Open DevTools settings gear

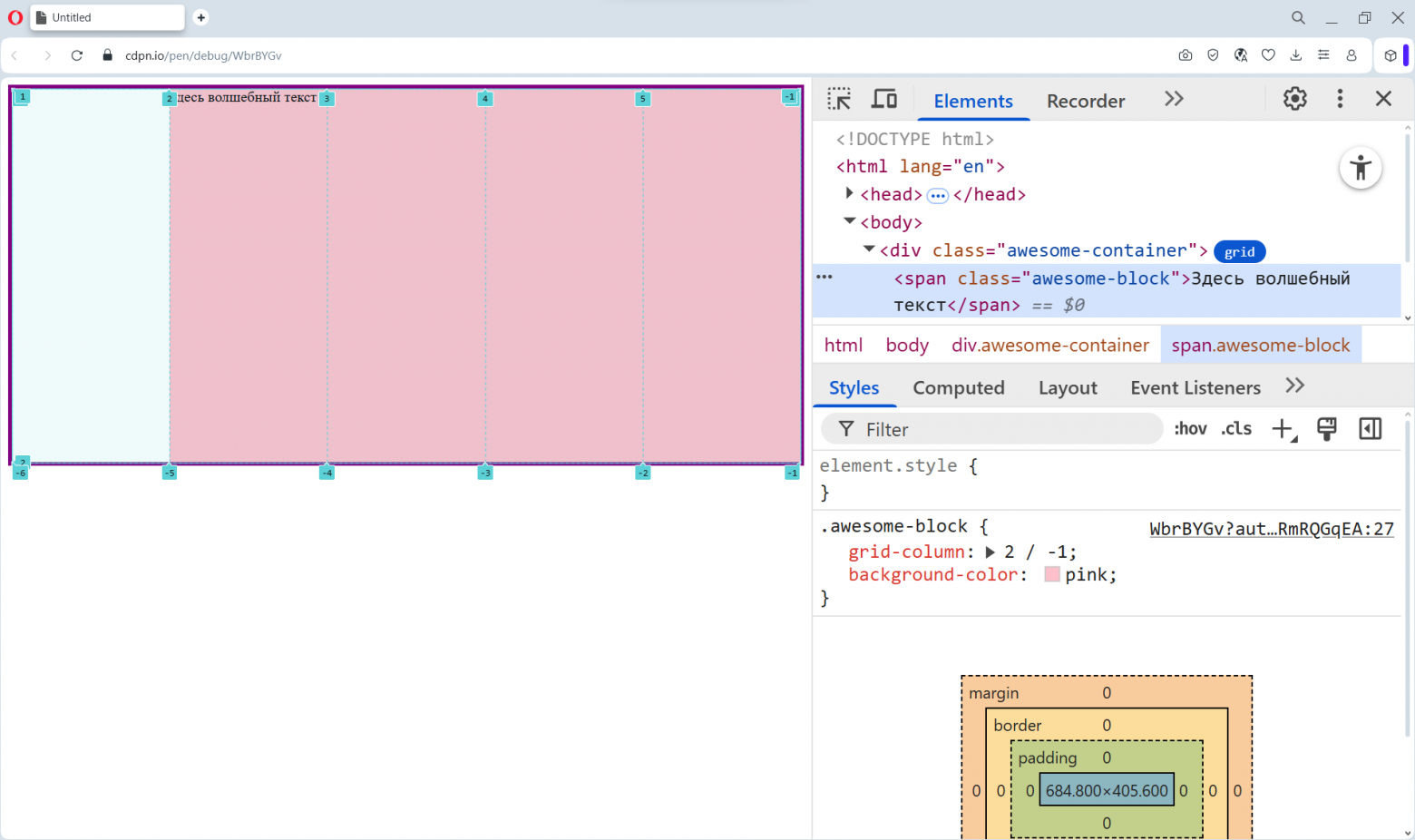pos(1294,98)
